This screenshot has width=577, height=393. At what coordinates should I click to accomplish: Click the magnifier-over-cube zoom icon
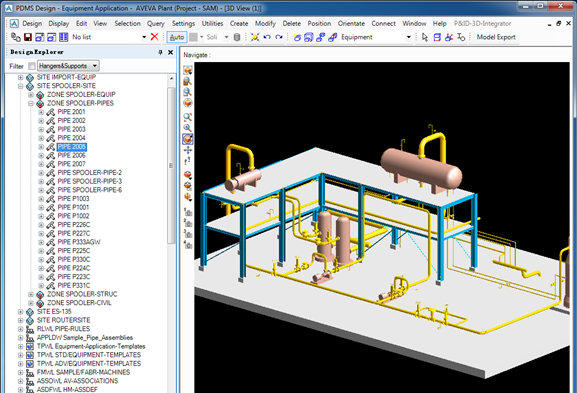(x=188, y=81)
